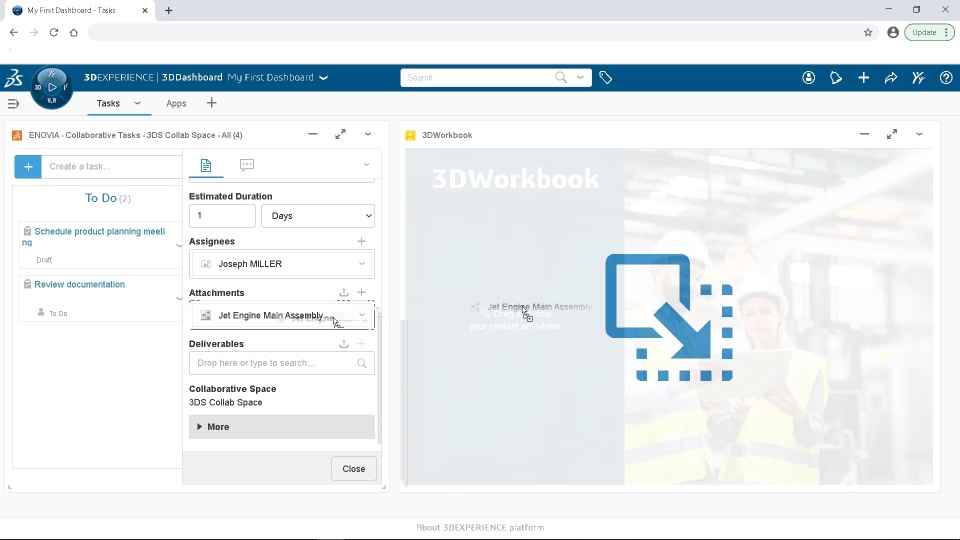Expand the More section
Image resolution: width=960 pixels, height=540 pixels.
click(x=282, y=427)
